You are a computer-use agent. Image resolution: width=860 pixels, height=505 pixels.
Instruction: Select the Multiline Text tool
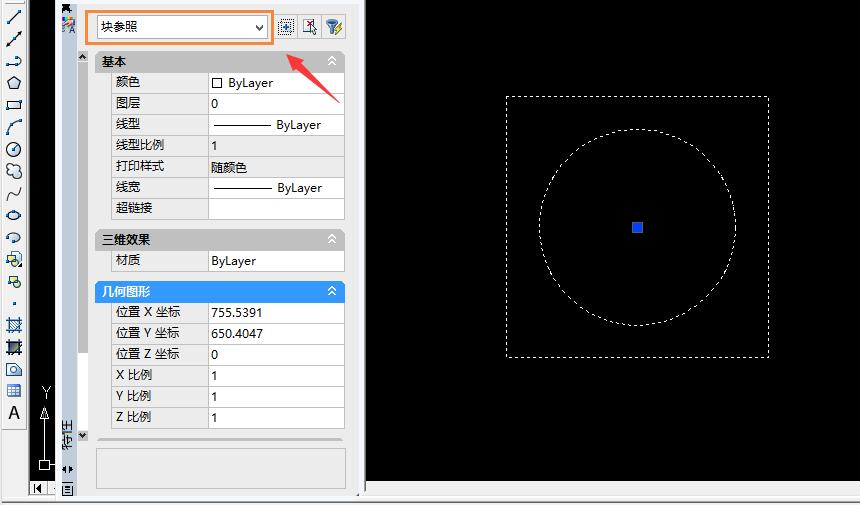[14, 413]
